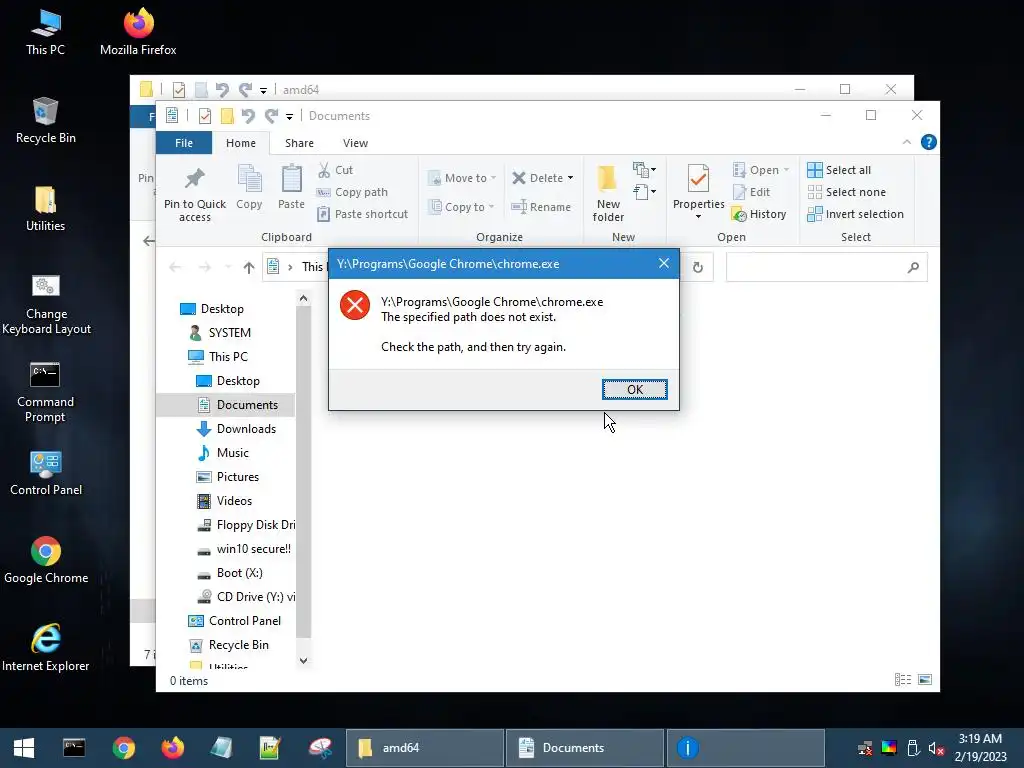Click Edit in the Open group
This screenshot has width=1024, height=768.
click(x=751, y=192)
